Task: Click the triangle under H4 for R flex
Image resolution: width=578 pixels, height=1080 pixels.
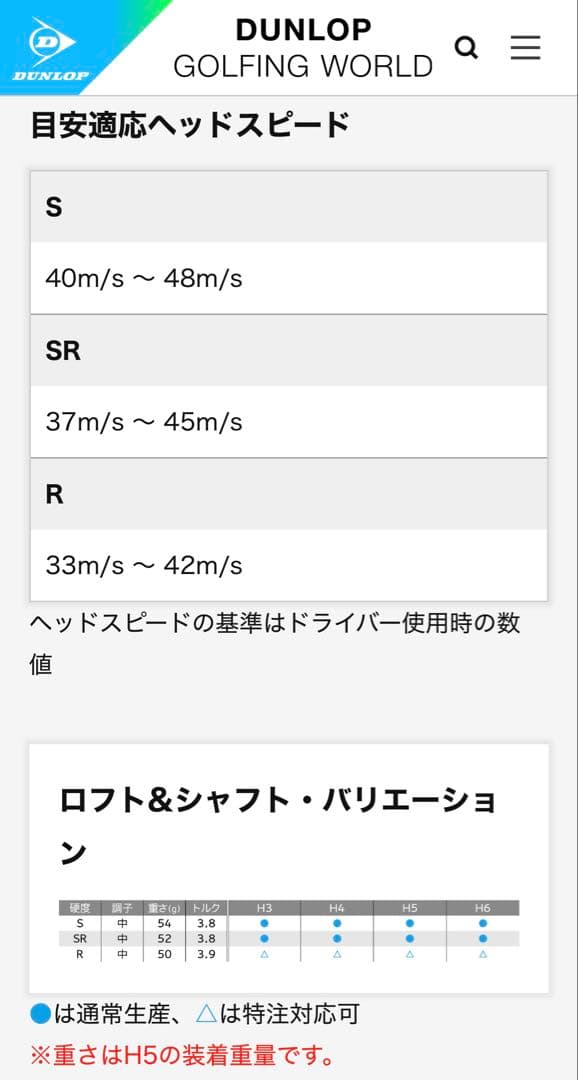Action: [335, 955]
